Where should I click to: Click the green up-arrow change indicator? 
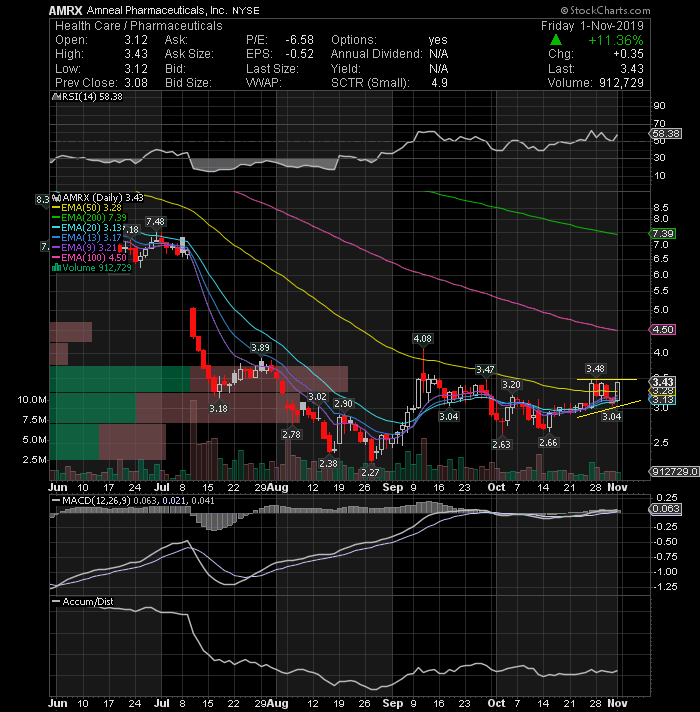556,40
